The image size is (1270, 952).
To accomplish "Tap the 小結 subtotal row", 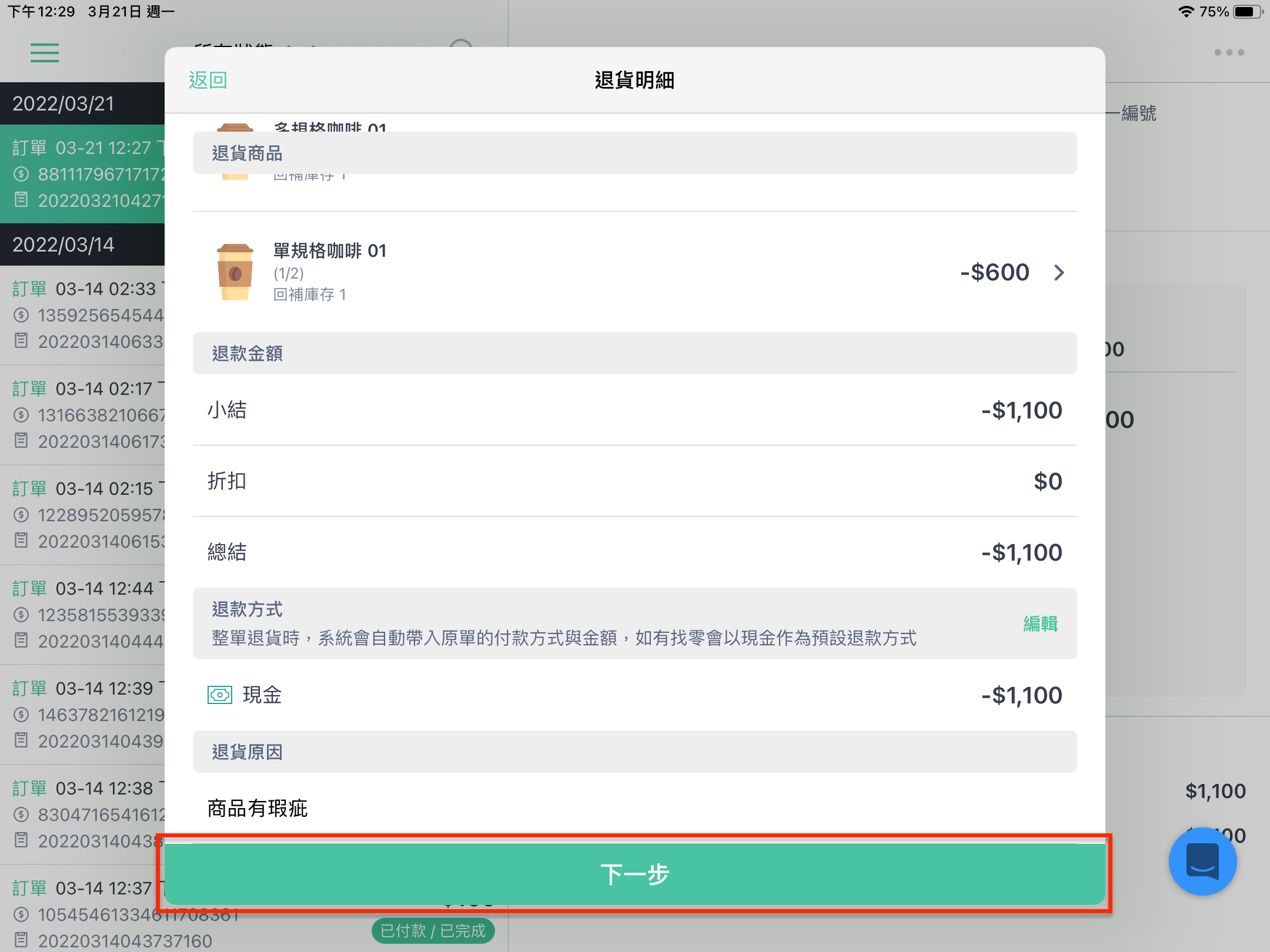I will click(x=634, y=410).
